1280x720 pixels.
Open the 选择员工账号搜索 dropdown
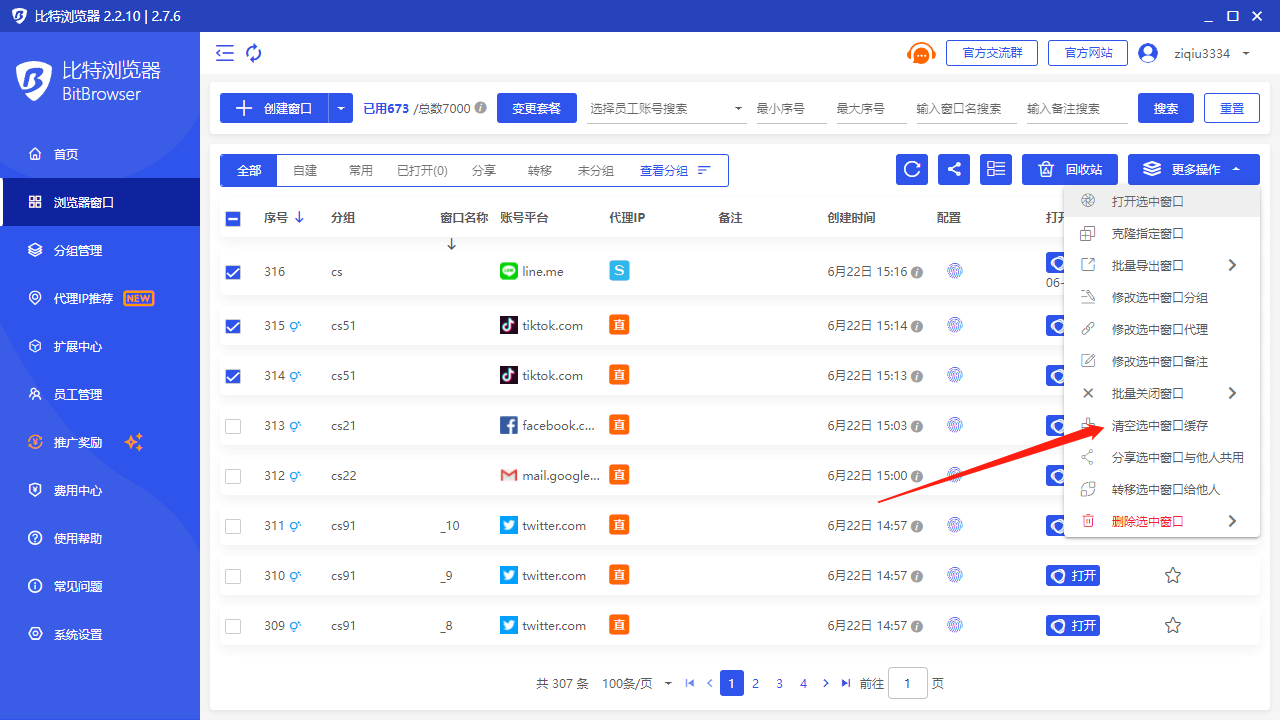click(x=666, y=108)
